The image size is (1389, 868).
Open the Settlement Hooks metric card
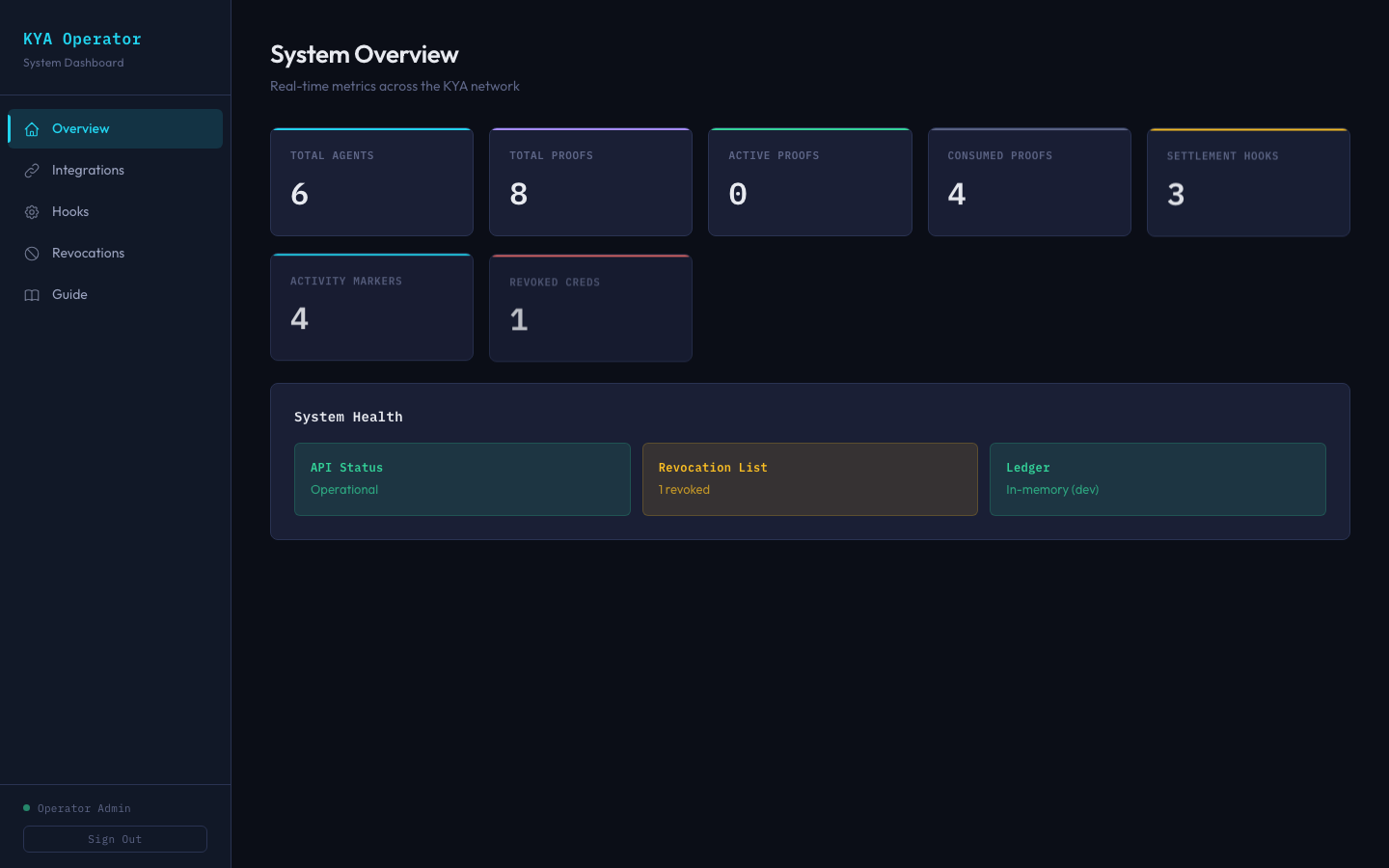1247,181
